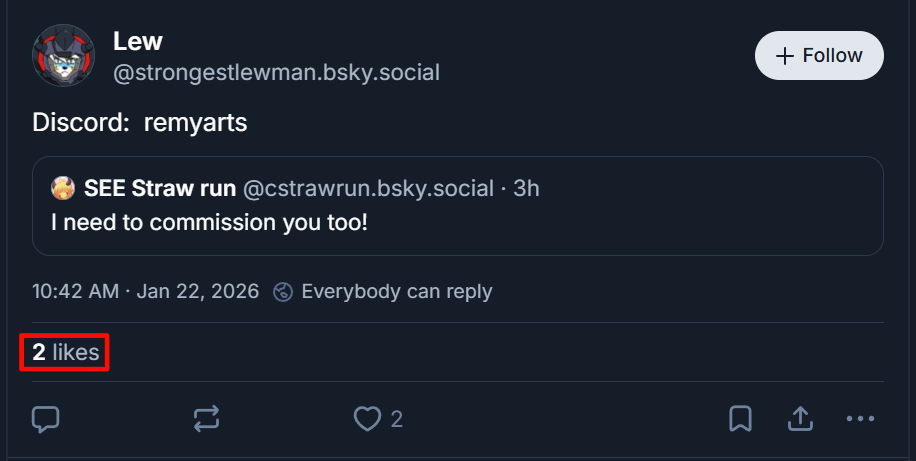916x461 pixels.
Task: Open the @strongestlewman.bsky.social handle link
Action: coord(276,73)
